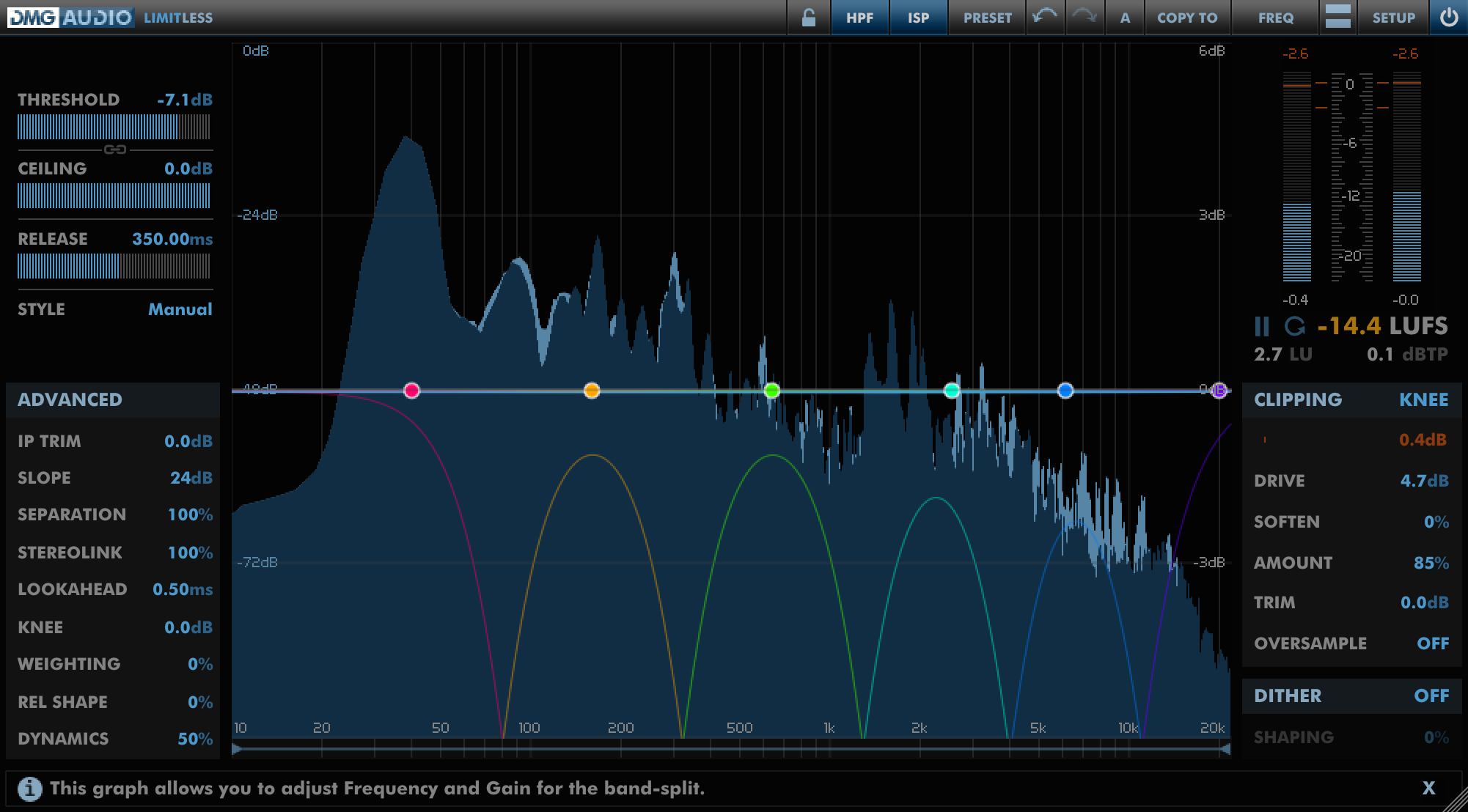The image size is (1468, 812).
Task: Click the lock icon to toggle parameter lock
Action: point(808,16)
